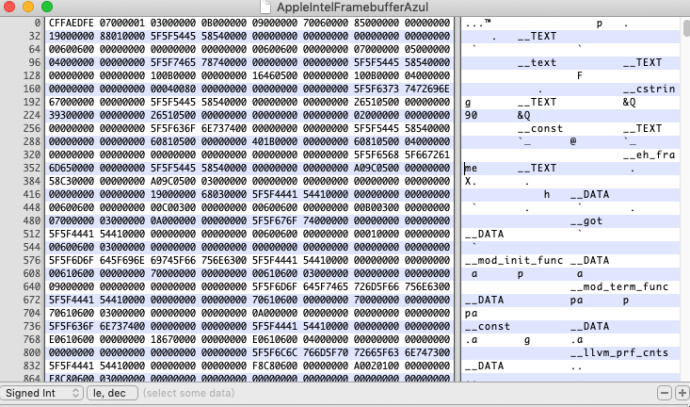Open the 'le, dec' format dropdown
This screenshot has height=407, width=690.
(x=113, y=393)
